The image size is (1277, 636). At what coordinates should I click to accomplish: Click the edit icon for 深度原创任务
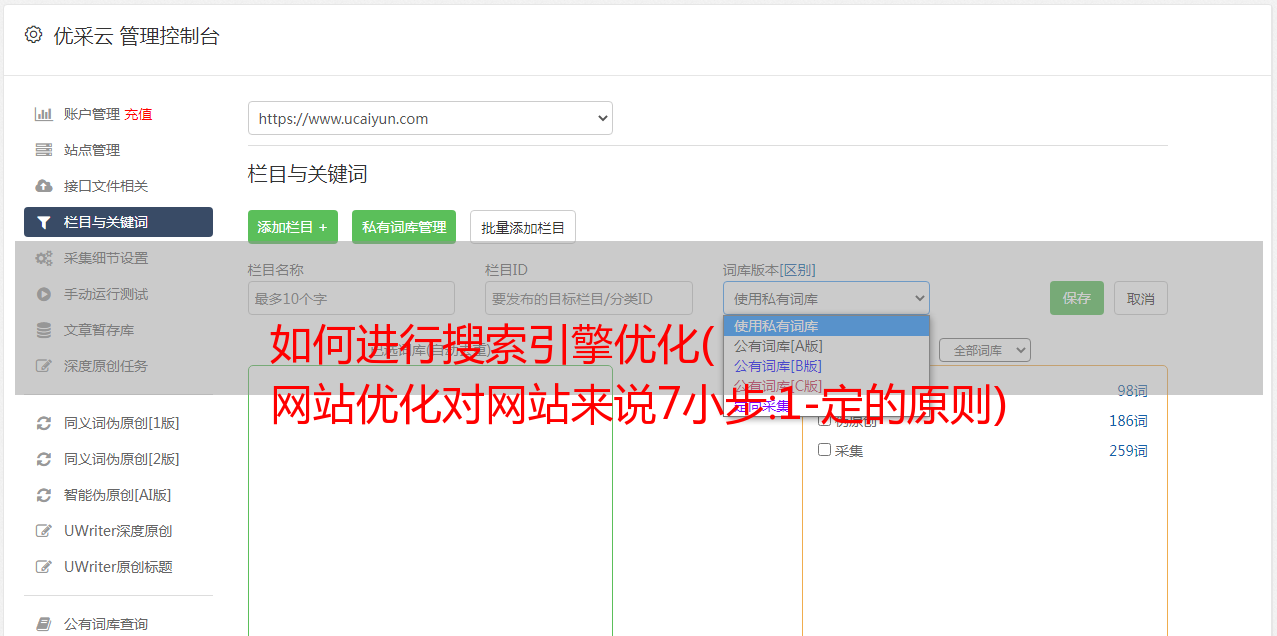click(43, 366)
